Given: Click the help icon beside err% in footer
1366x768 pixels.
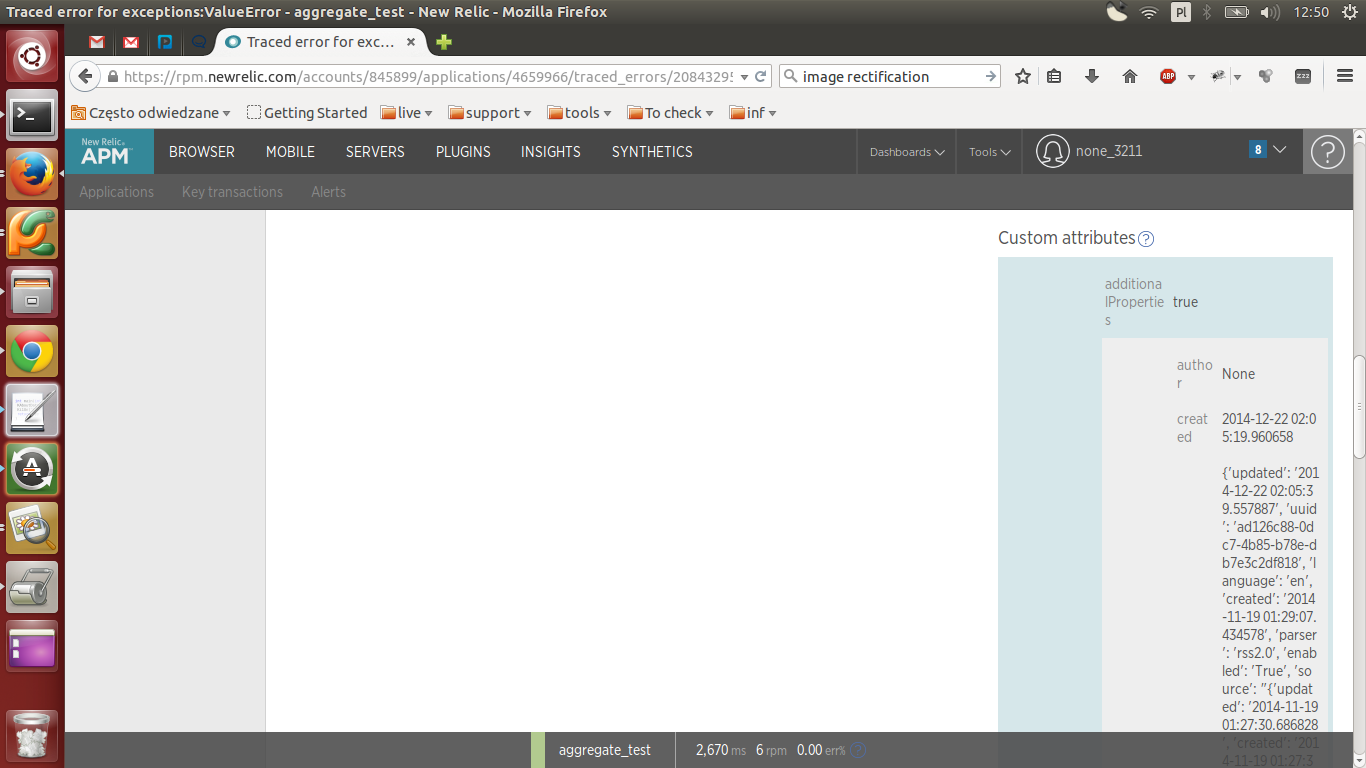Looking at the screenshot, I should point(858,750).
